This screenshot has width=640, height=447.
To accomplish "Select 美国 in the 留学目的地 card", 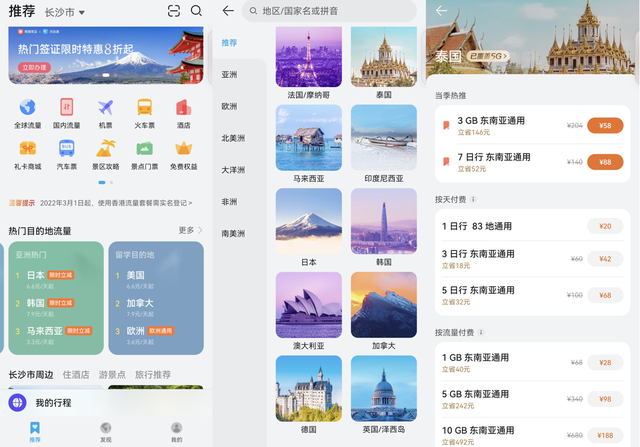I will [136, 275].
